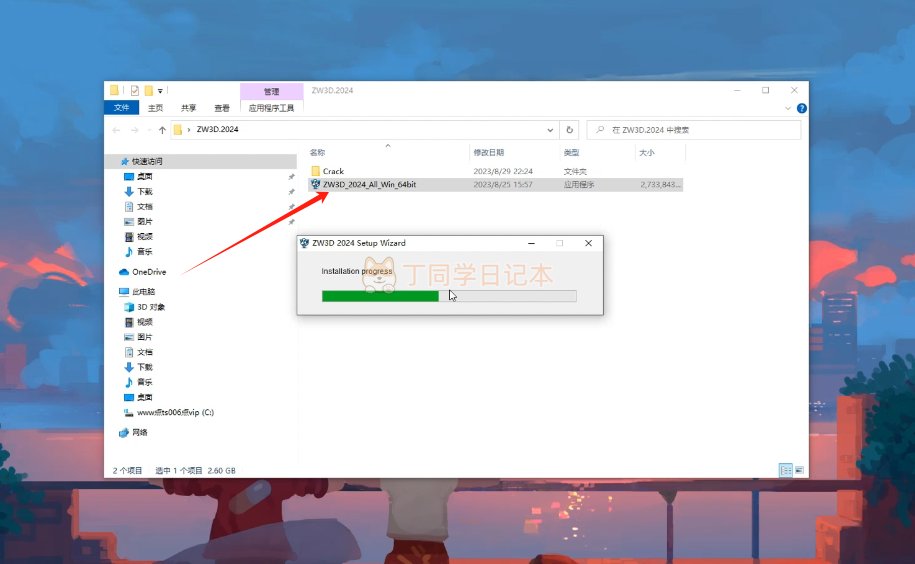Open the 应用程序工具 tab
This screenshot has height=564, width=915.
pyautogui.click(x=271, y=108)
